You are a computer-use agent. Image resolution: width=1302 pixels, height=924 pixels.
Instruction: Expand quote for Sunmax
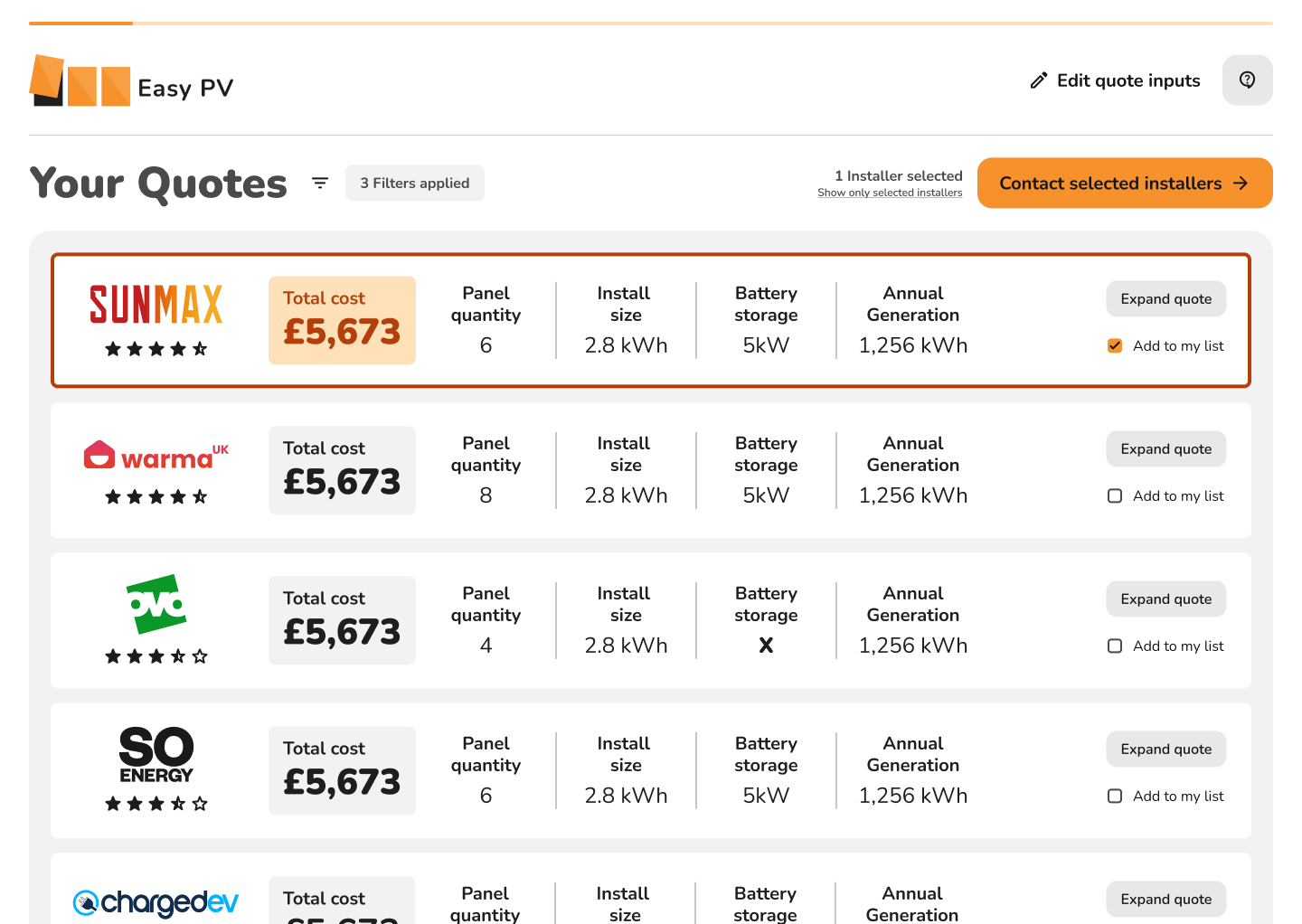(1166, 299)
